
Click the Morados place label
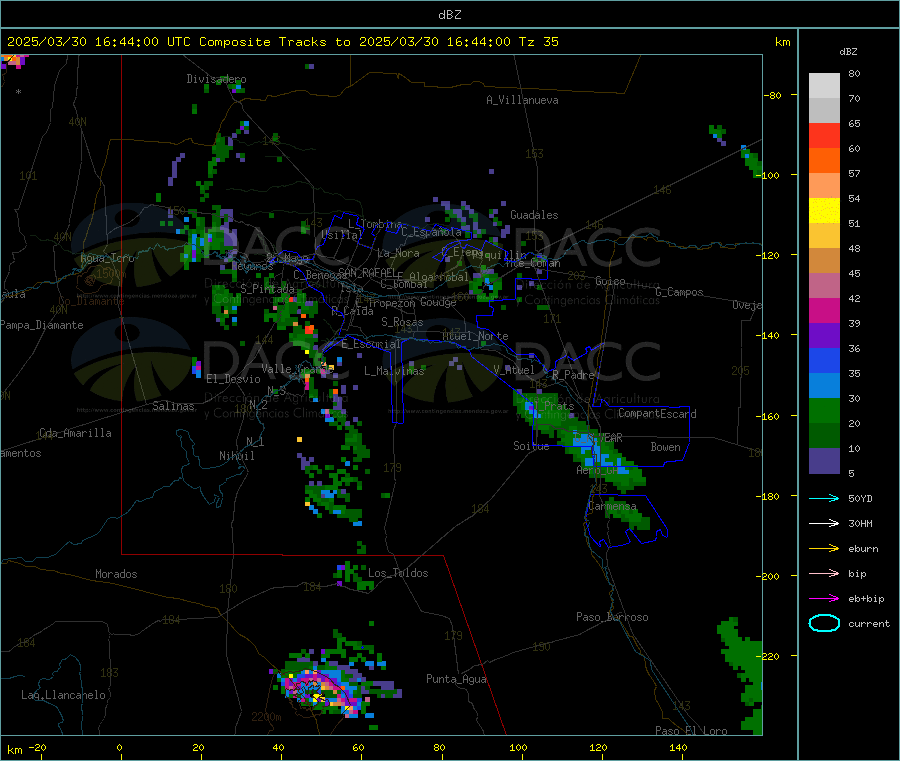[x=116, y=574]
